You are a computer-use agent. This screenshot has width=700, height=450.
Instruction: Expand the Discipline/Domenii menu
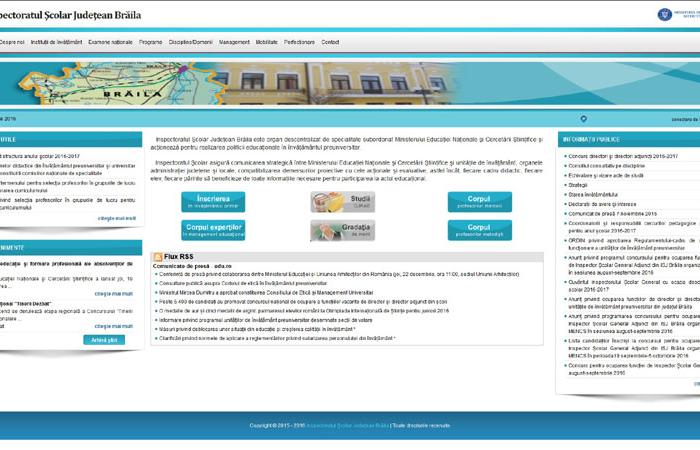[191, 42]
